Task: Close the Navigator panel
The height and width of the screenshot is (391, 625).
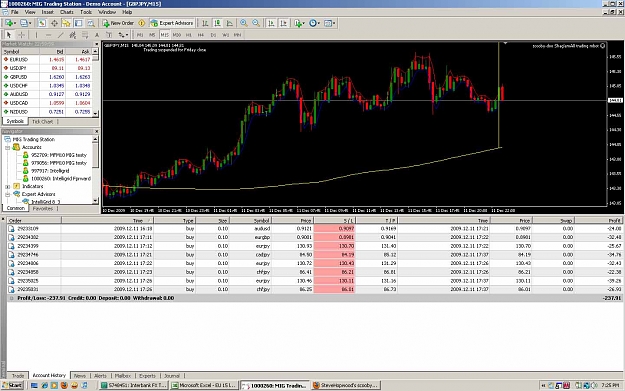Action: [96, 131]
